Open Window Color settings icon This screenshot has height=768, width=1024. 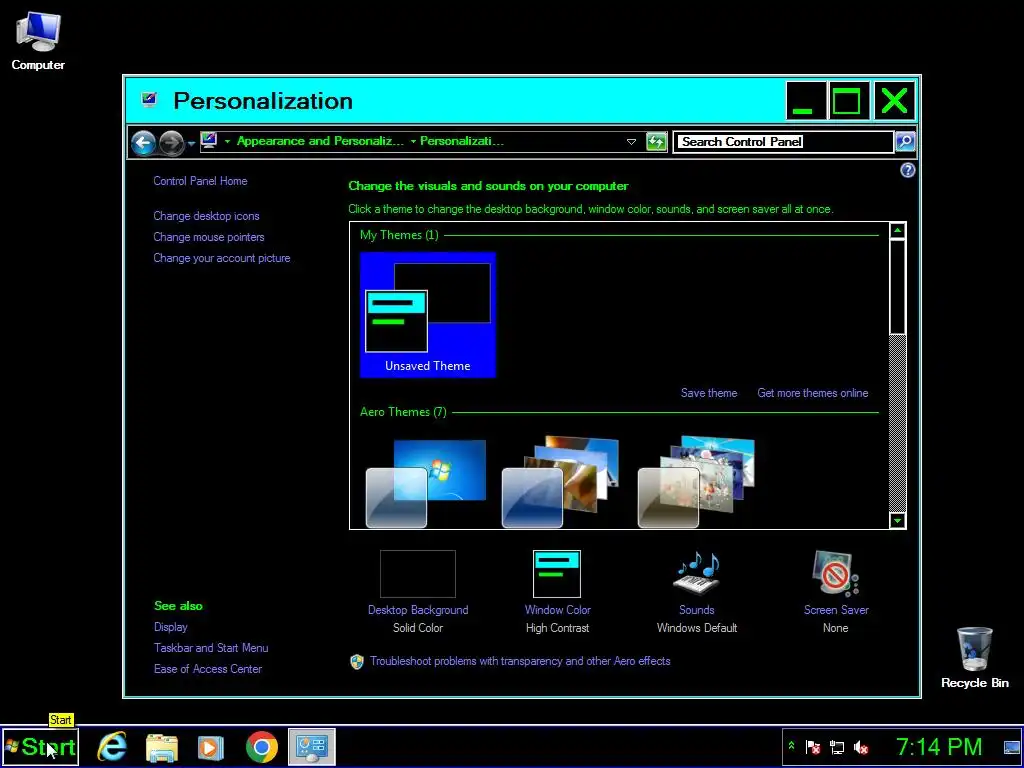coord(556,573)
